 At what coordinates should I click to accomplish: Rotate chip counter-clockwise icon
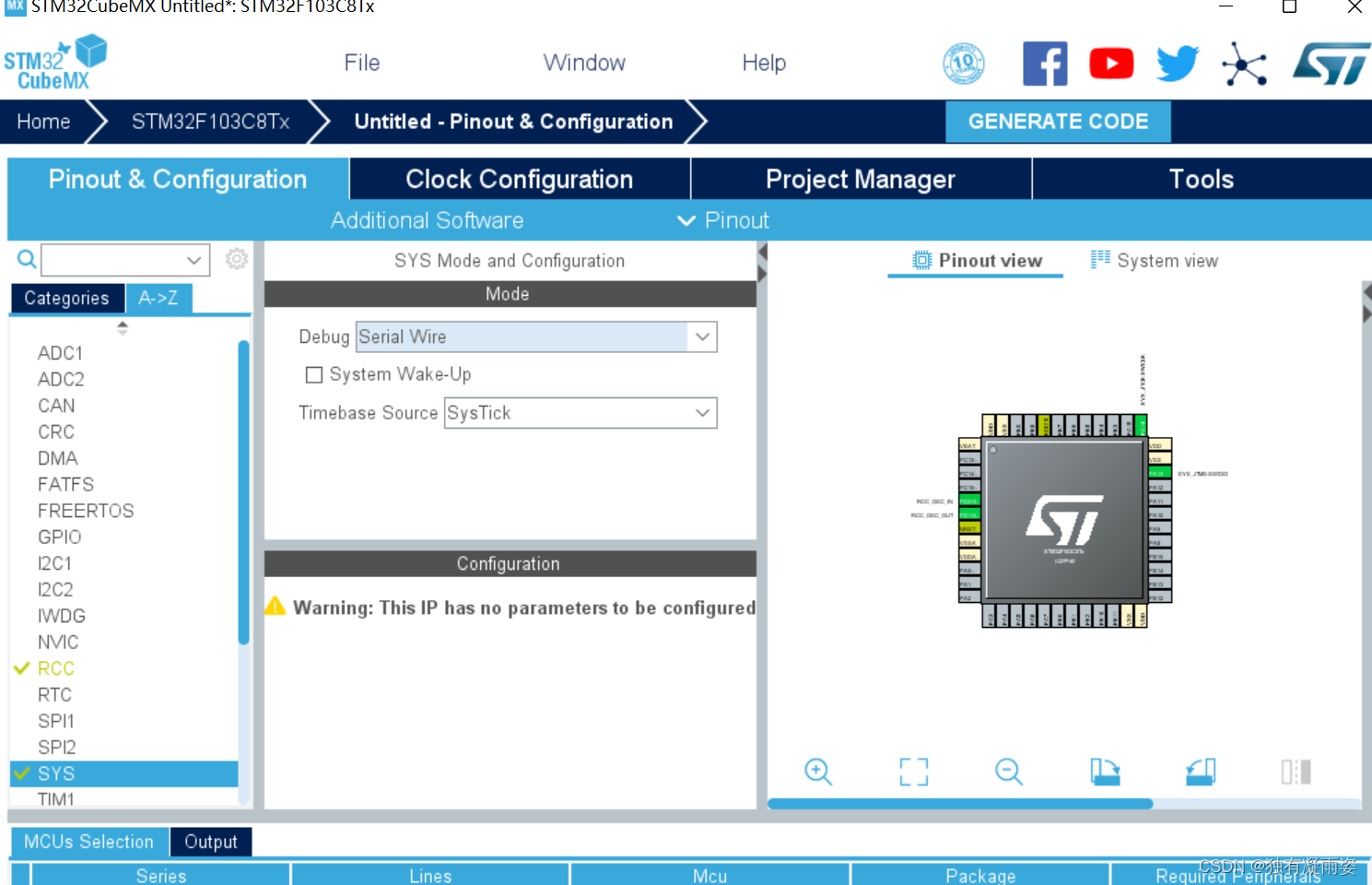[1201, 772]
